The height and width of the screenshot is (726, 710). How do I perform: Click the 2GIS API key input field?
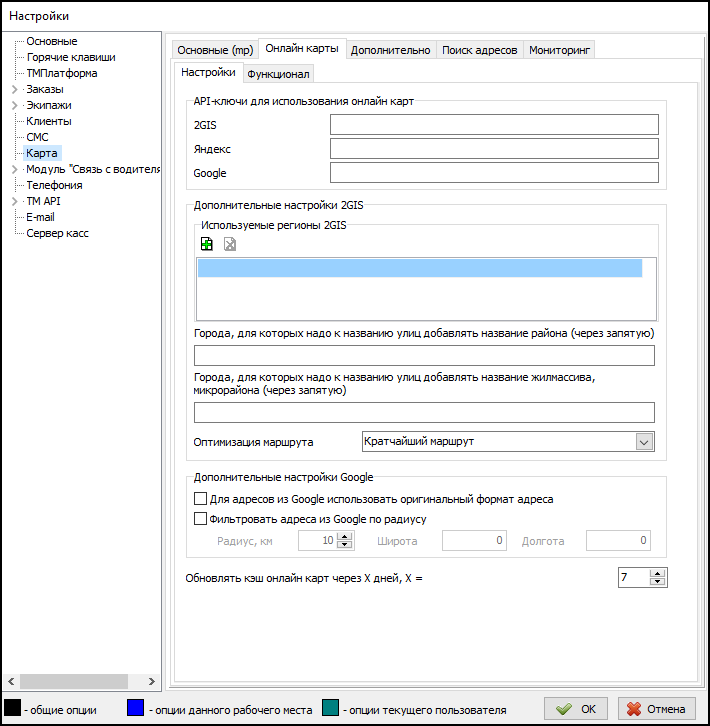click(x=494, y=125)
